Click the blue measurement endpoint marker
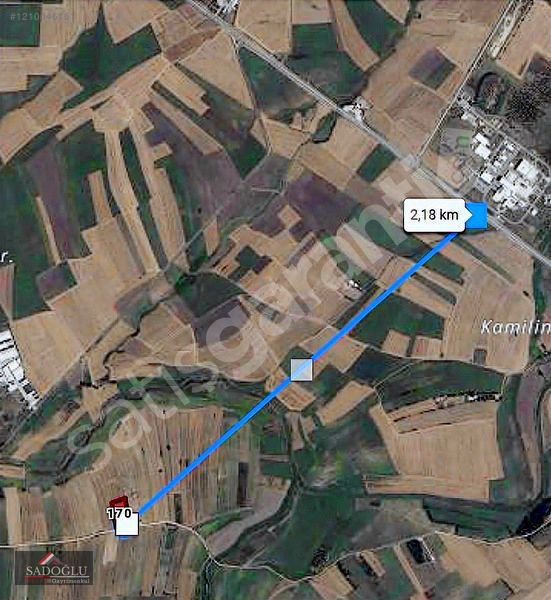 [x=476, y=215]
